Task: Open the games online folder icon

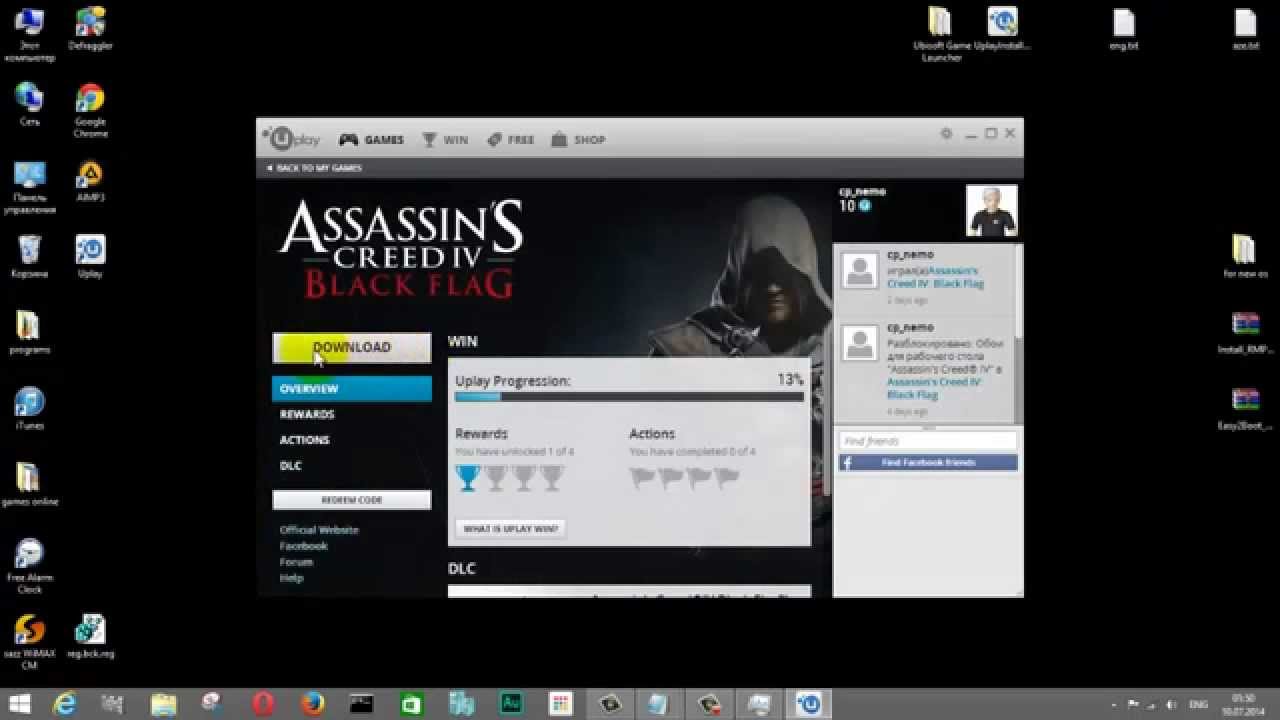Action: 30,485
